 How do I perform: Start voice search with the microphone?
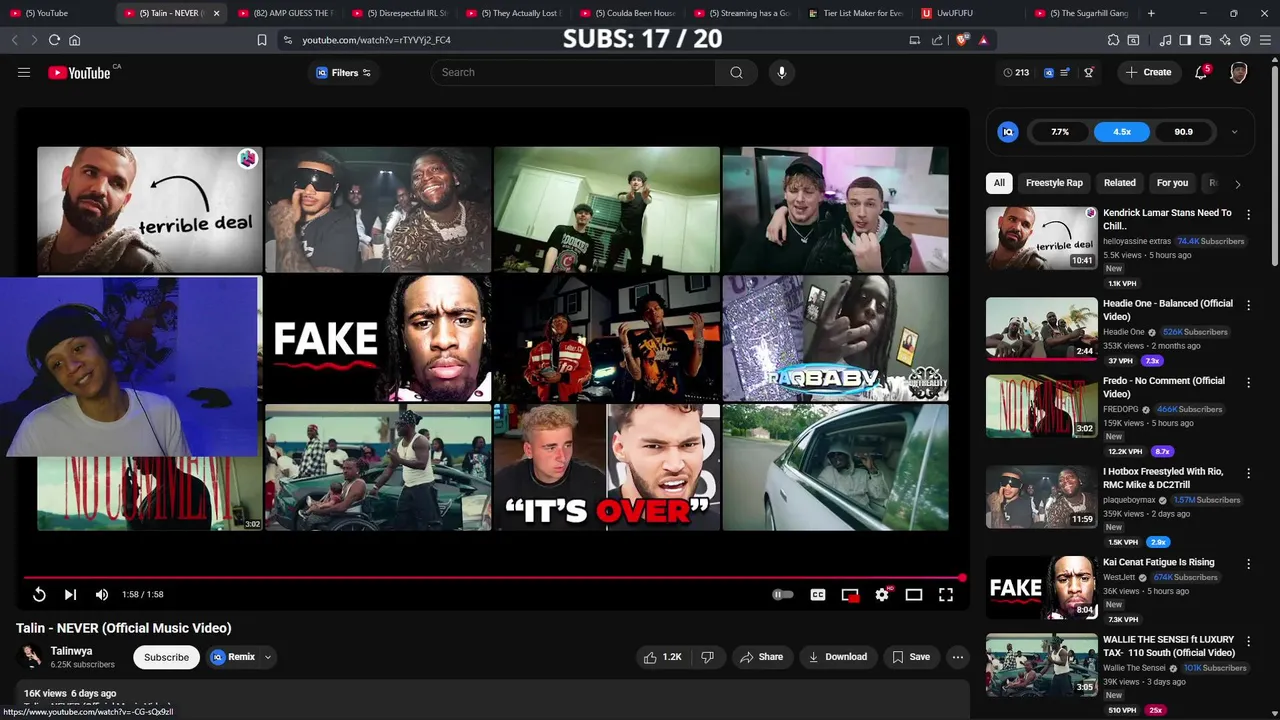click(x=782, y=72)
